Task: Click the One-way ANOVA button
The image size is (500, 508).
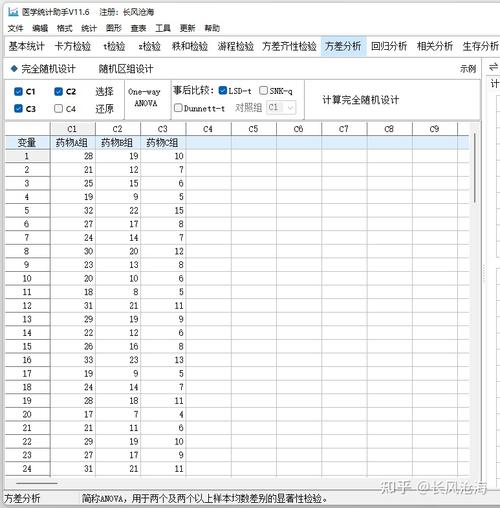Action: click(x=145, y=97)
